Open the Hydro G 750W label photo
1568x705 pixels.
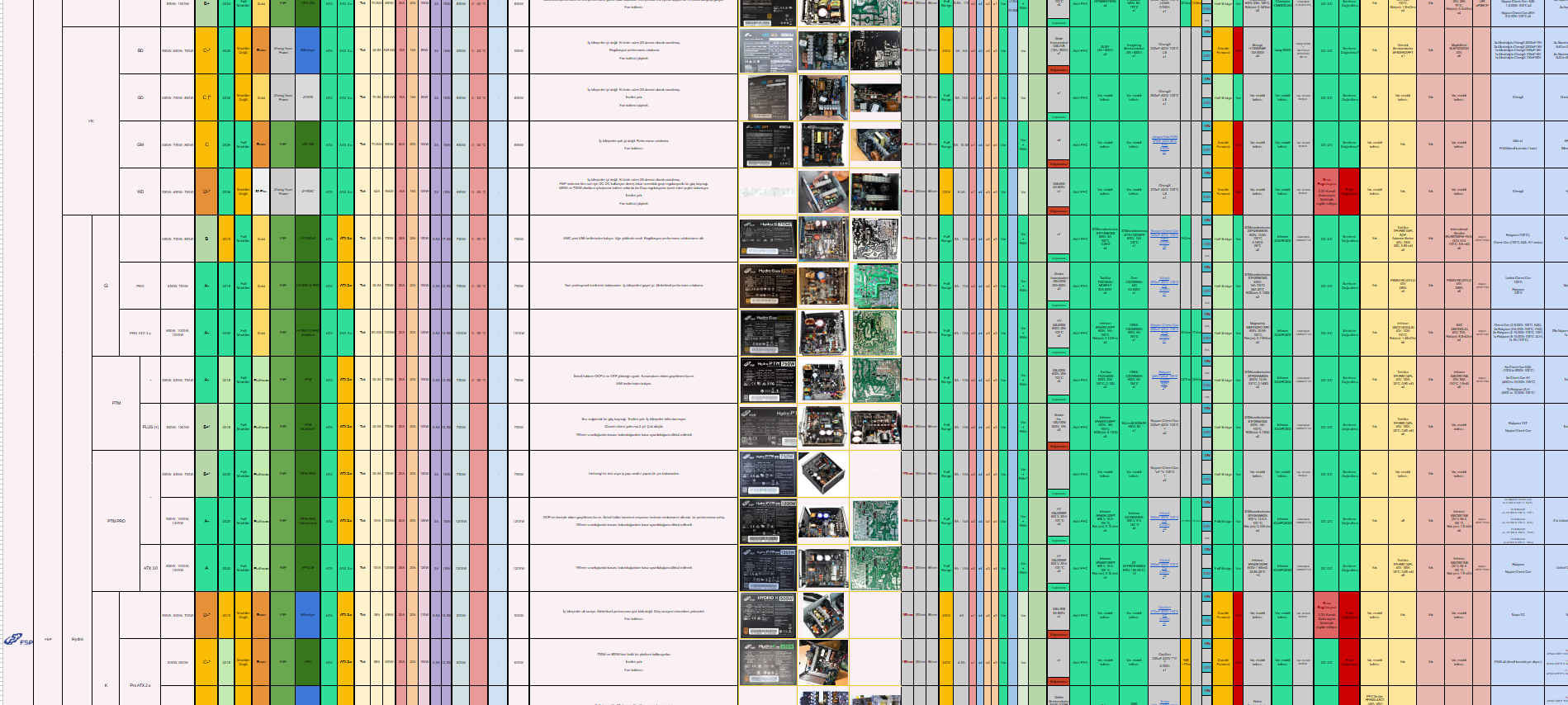click(768, 239)
